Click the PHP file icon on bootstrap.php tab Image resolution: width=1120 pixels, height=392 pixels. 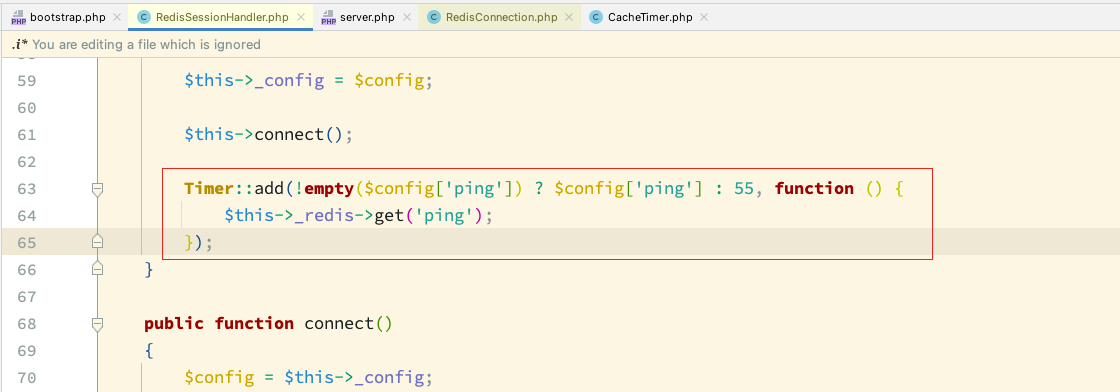point(18,17)
